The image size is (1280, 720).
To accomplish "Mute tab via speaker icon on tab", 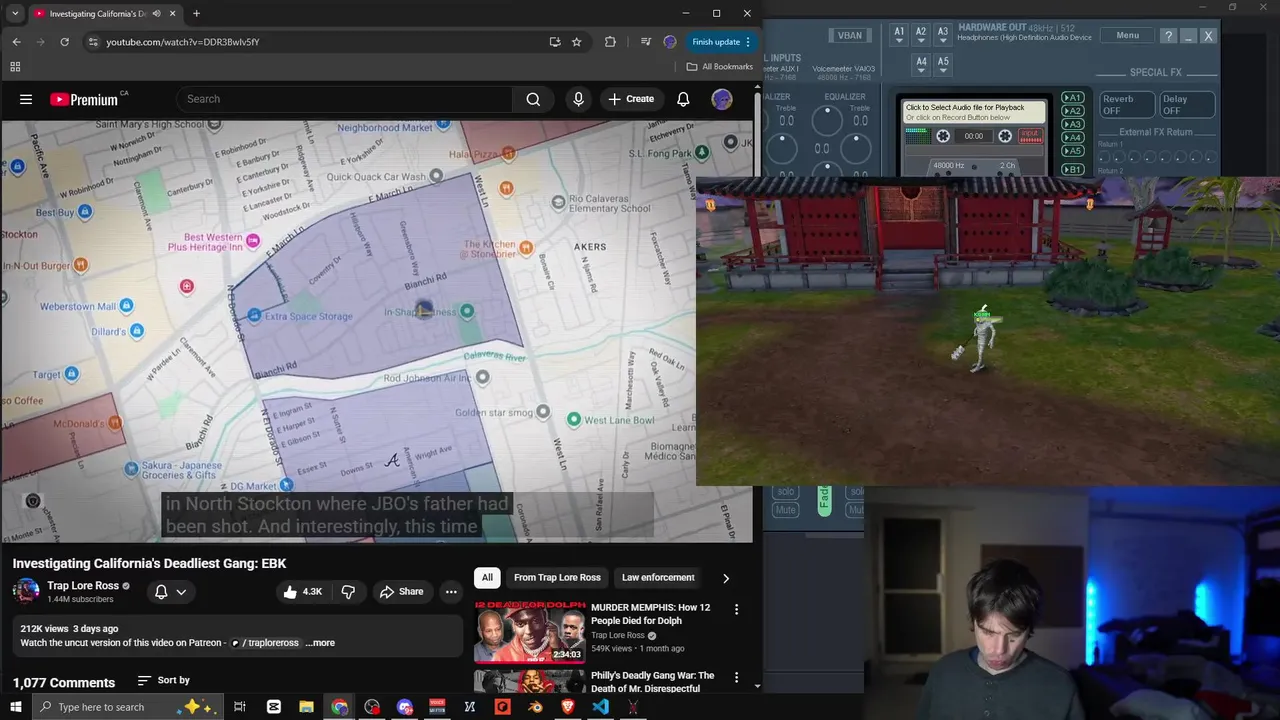I will coord(156,14).
